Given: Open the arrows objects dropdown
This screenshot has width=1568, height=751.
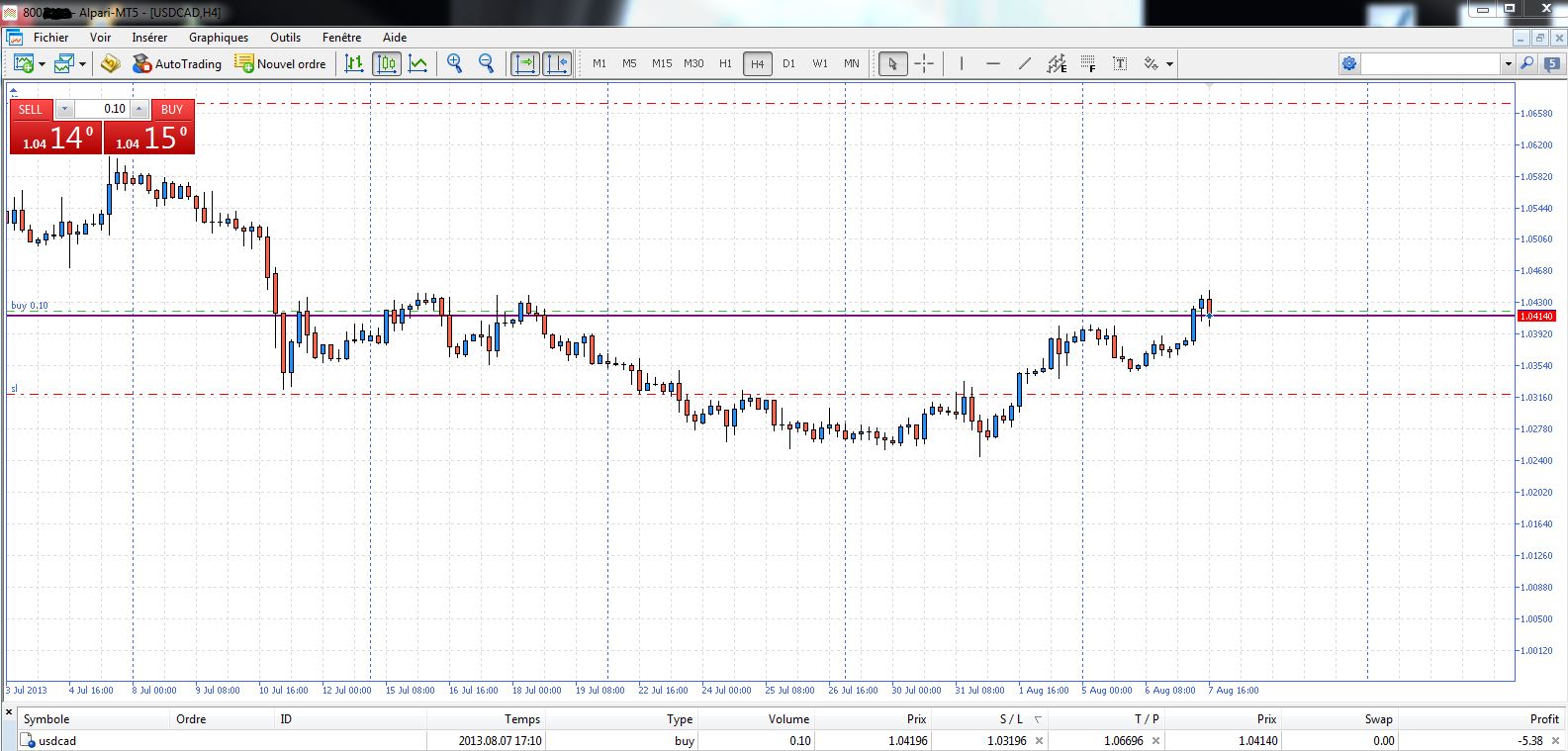Looking at the screenshot, I should (x=1169, y=64).
